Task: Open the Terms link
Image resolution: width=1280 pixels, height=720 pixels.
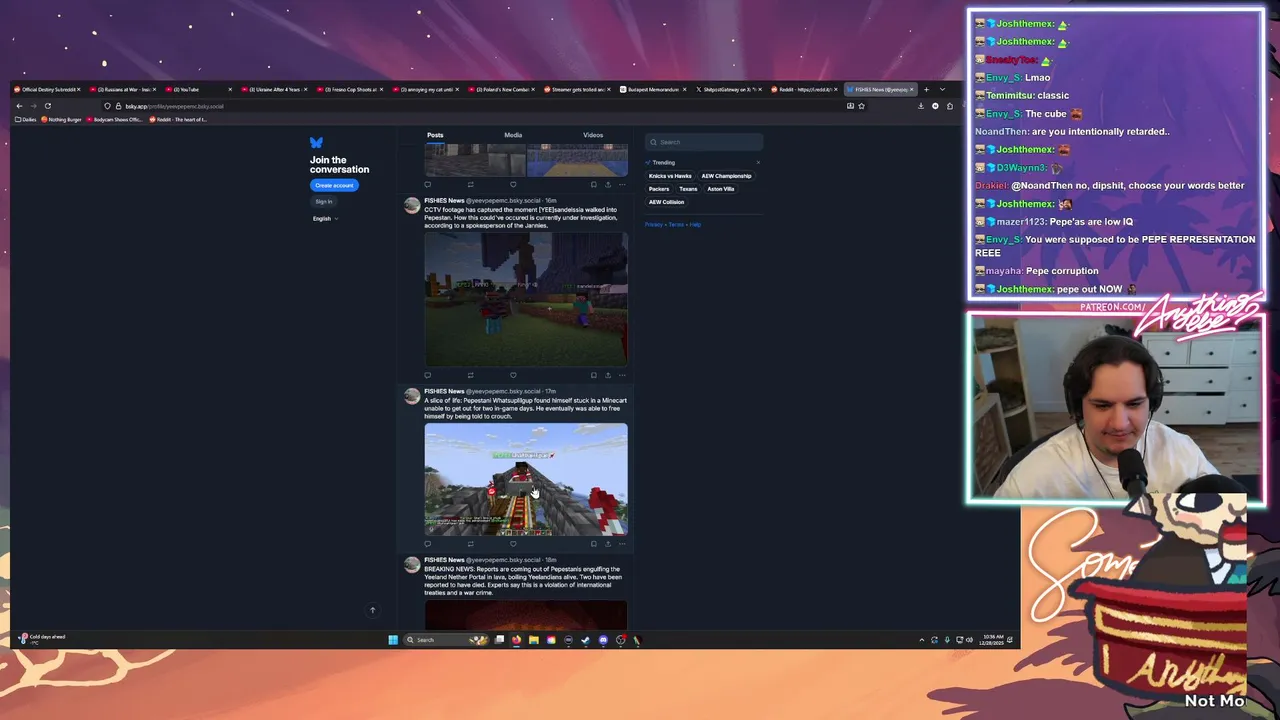Action: pos(675,225)
